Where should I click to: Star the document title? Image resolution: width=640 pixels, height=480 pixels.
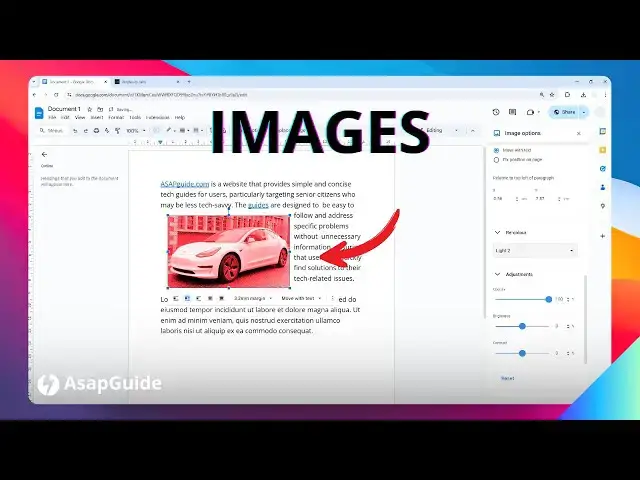pos(88,108)
